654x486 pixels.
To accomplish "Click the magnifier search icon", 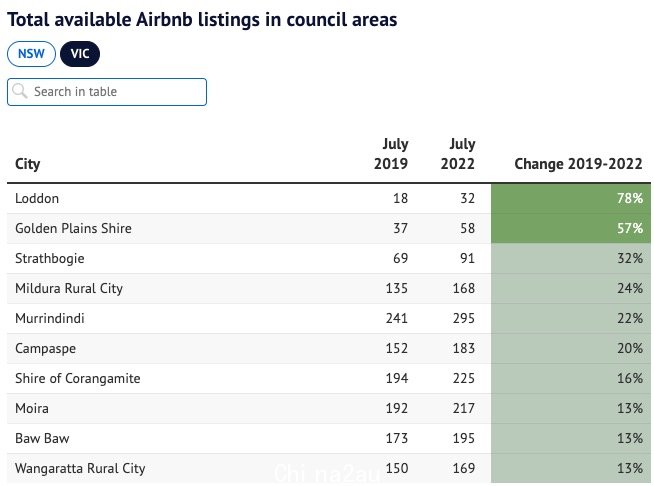I will click(20, 91).
